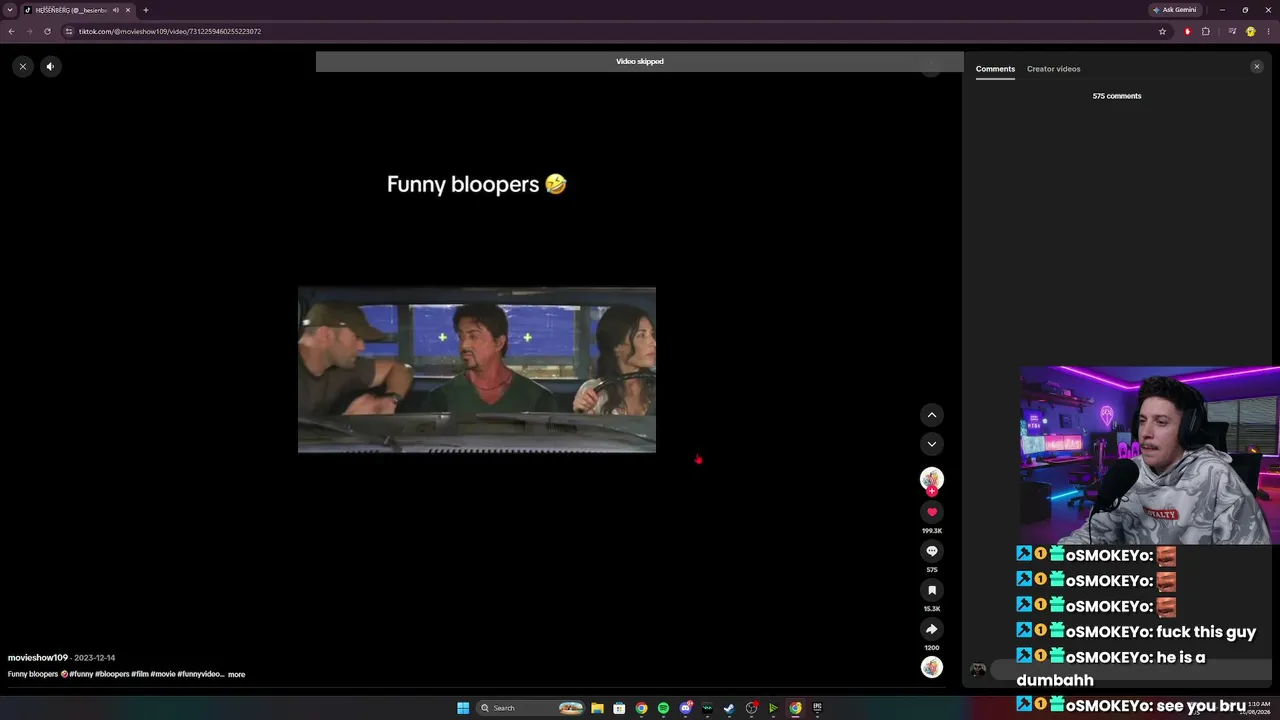
Task: Share the video with the arrow icon
Action: 932,629
